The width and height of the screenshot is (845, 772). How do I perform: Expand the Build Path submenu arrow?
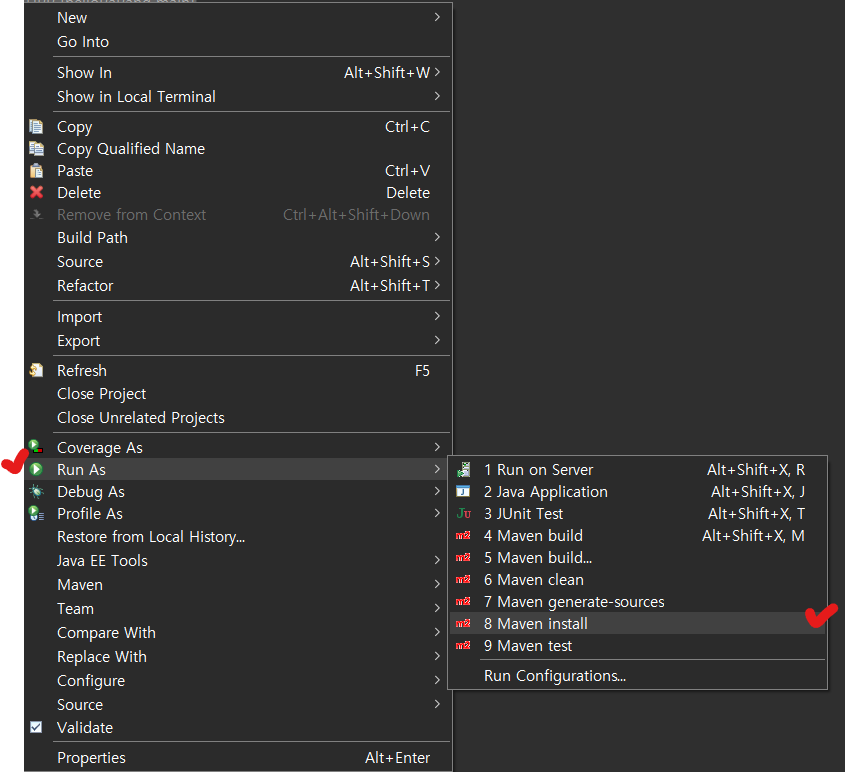(437, 238)
